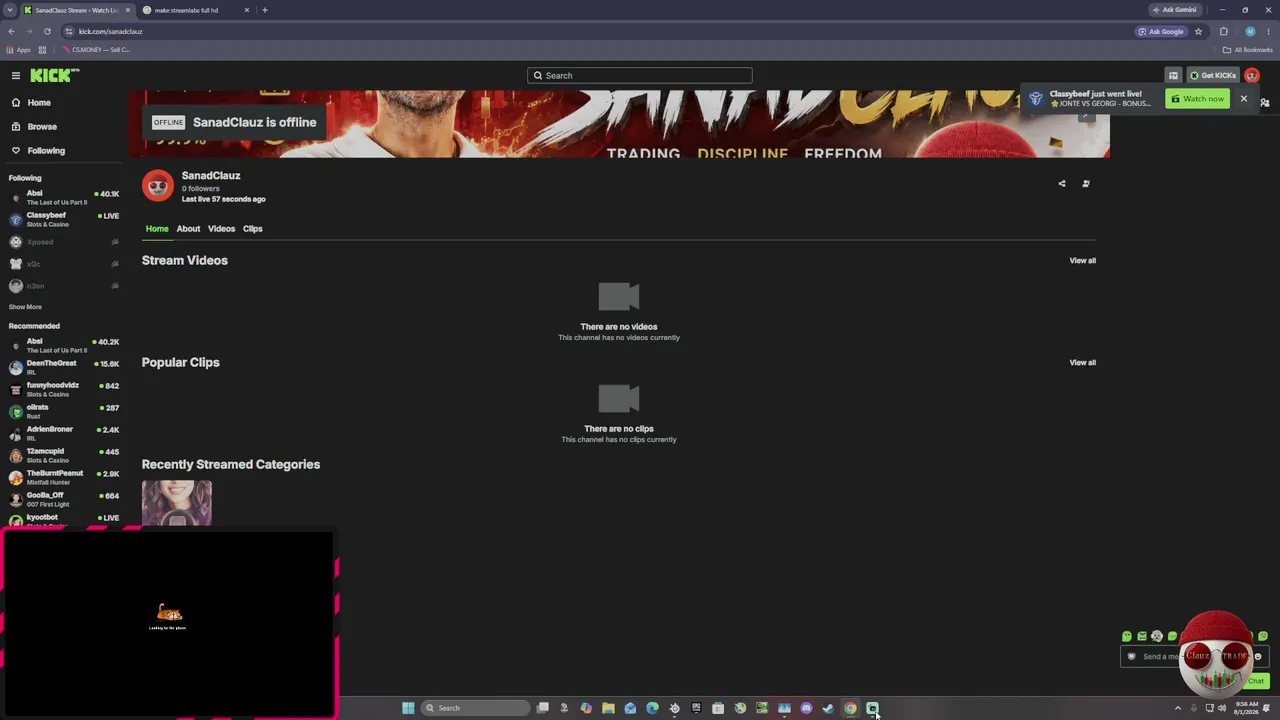Viewport: 1280px width, 720px height.
Task: Switch to the About channel tab
Action: [x=188, y=229]
